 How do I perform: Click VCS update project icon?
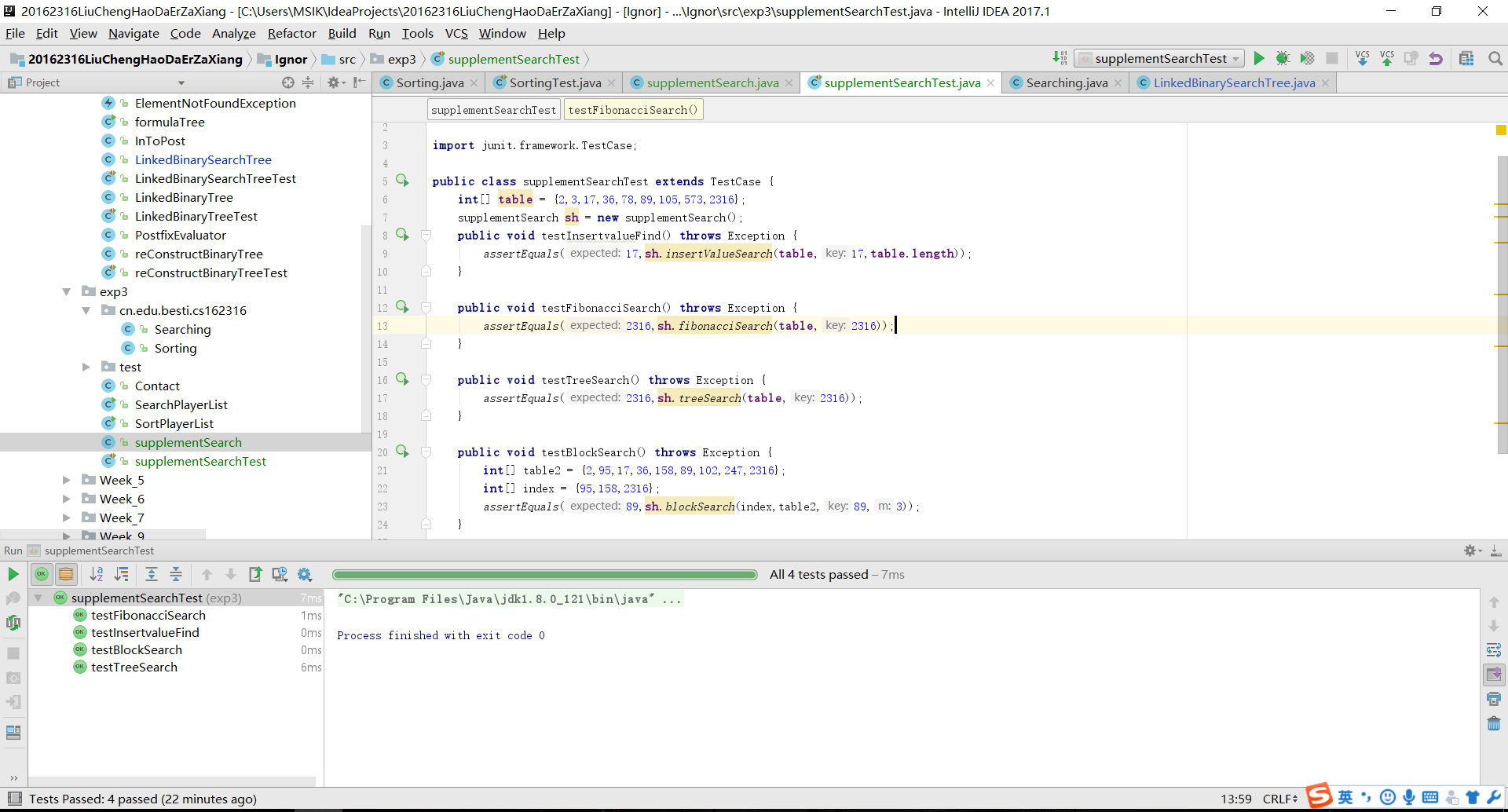coord(1363,58)
